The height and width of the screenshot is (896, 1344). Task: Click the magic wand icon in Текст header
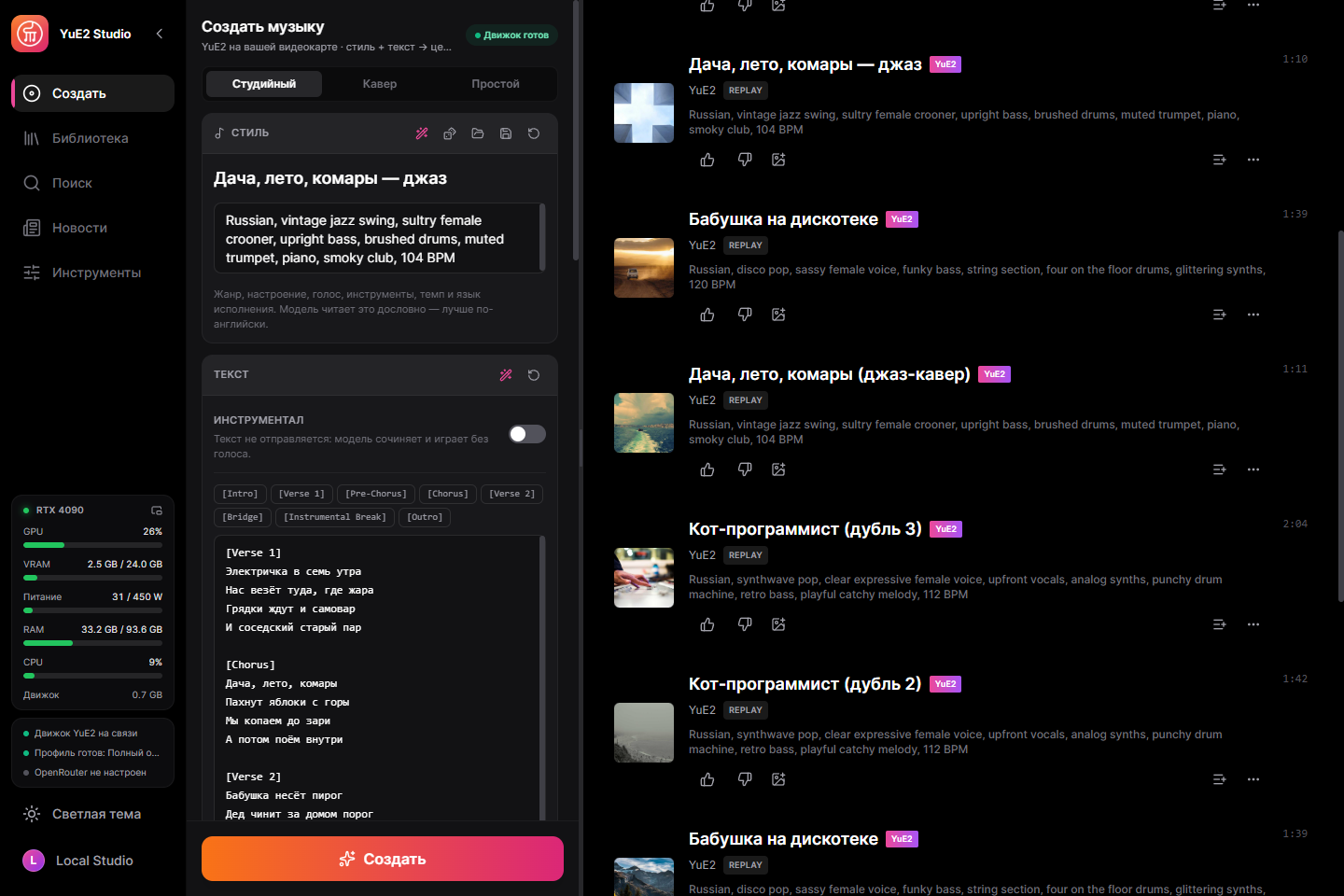coord(506,375)
